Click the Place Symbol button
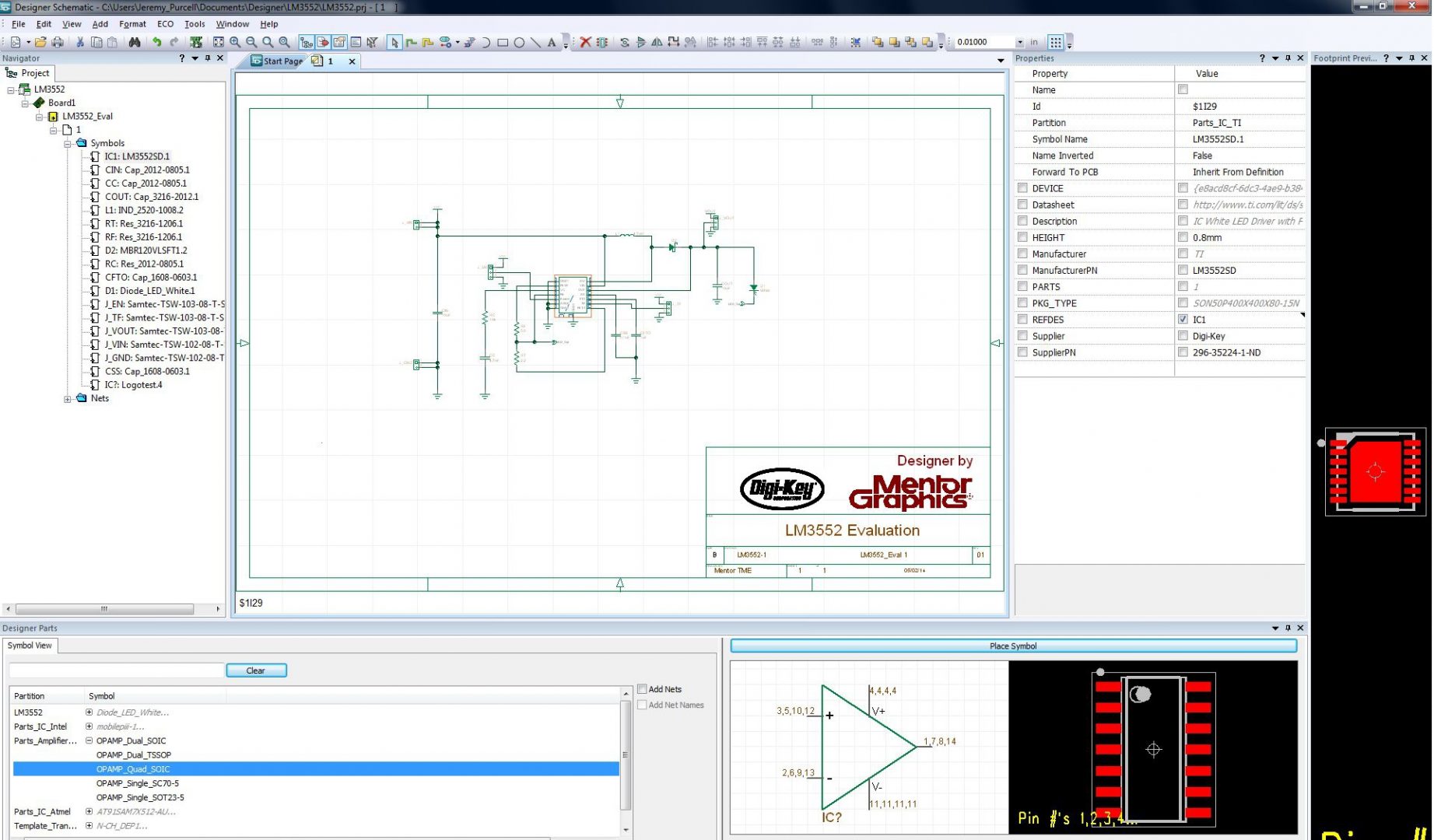 [1012, 646]
